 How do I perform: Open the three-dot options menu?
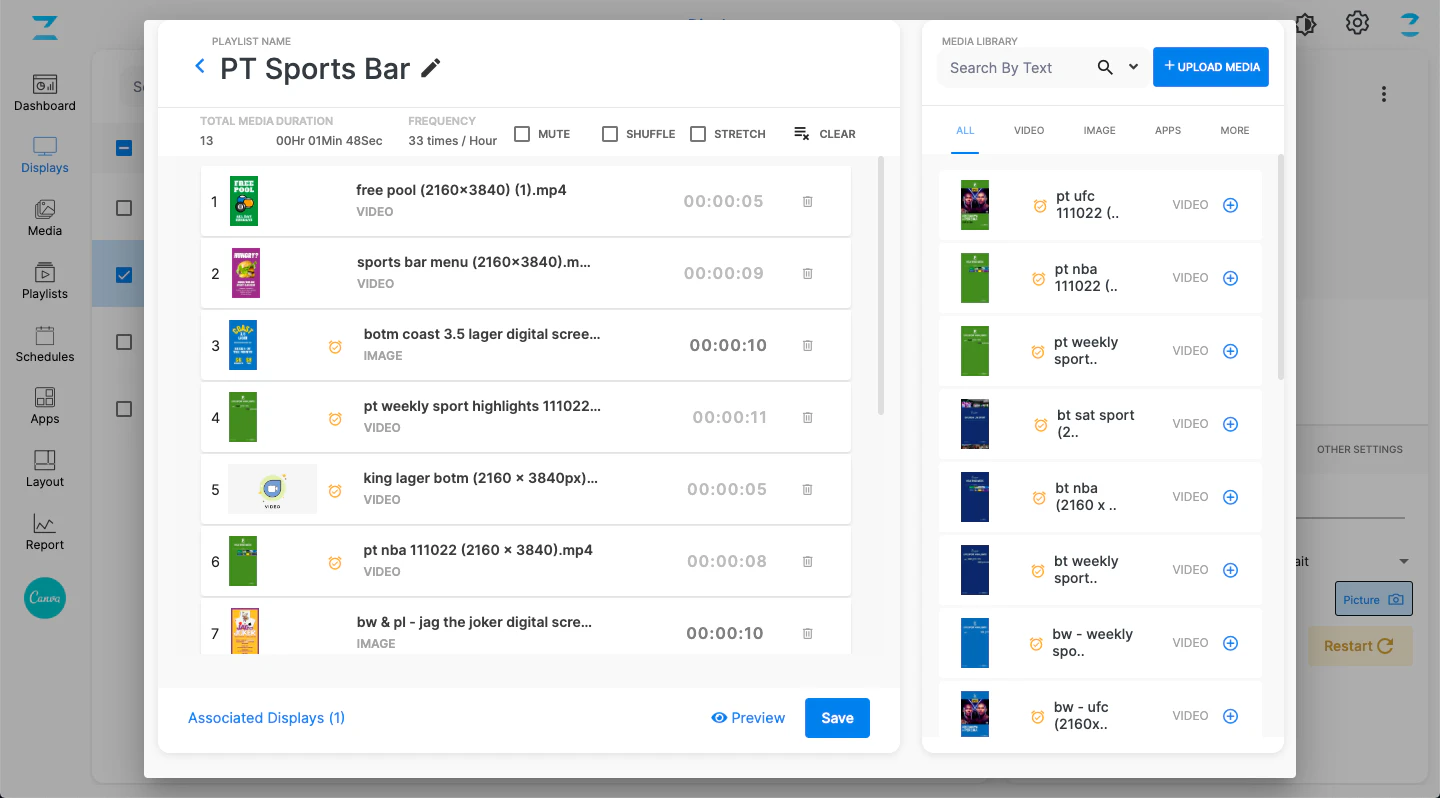click(1384, 94)
